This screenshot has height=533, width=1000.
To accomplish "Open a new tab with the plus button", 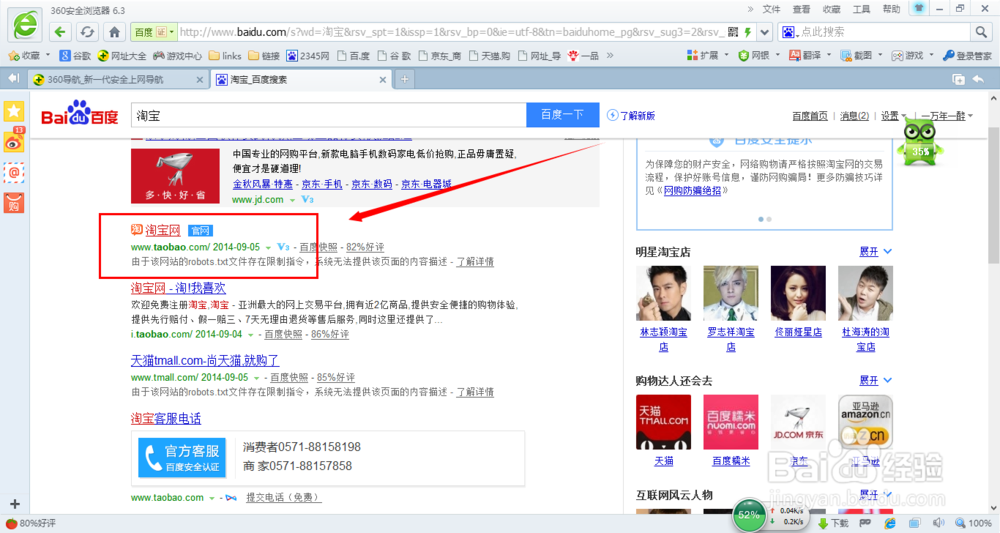I will pyautogui.click(x=404, y=80).
